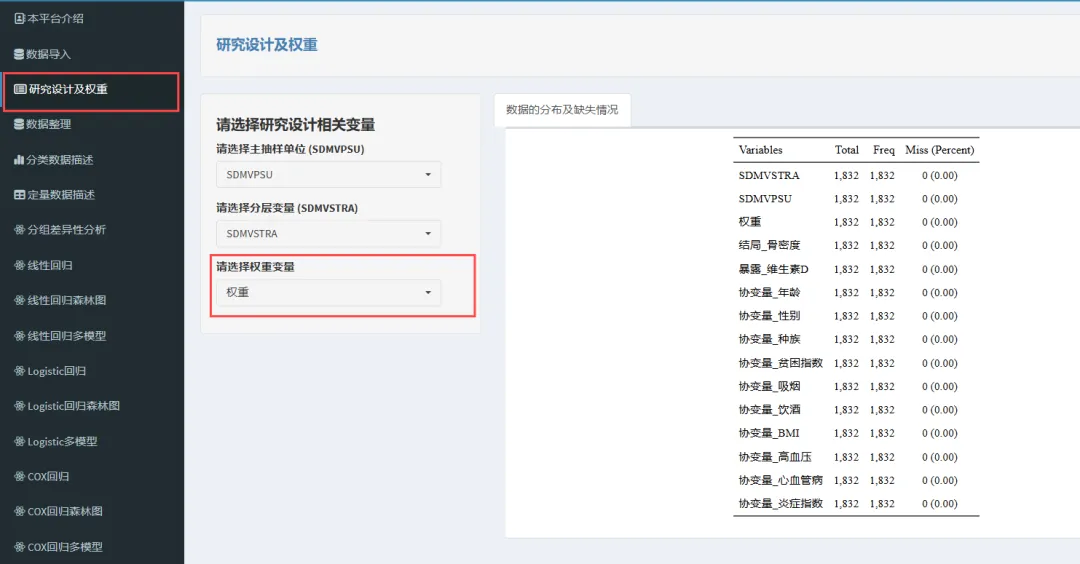Click 协变量_种族 table row
The width and height of the screenshot is (1080, 564).
856,340
